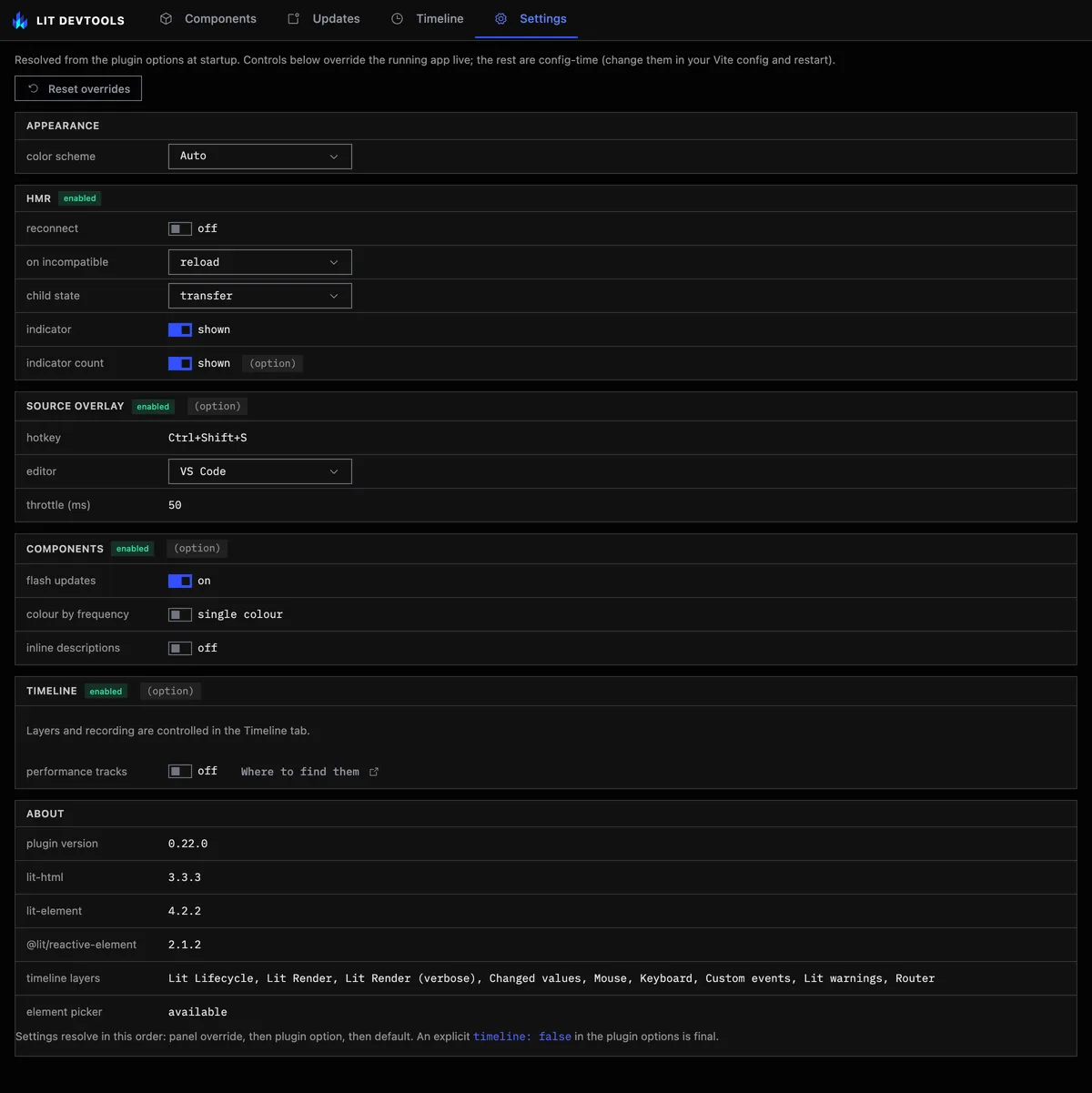Open the Where to find them link
The width and height of the screenshot is (1092, 1093).
point(309,772)
